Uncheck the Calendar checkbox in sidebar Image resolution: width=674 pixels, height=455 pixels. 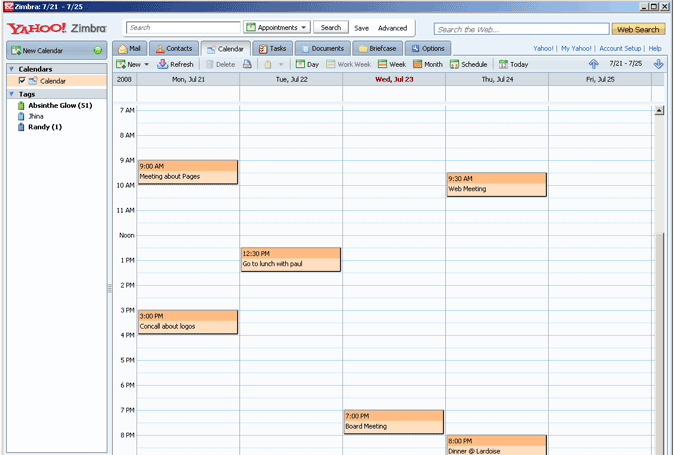pyautogui.click(x=22, y=80)
